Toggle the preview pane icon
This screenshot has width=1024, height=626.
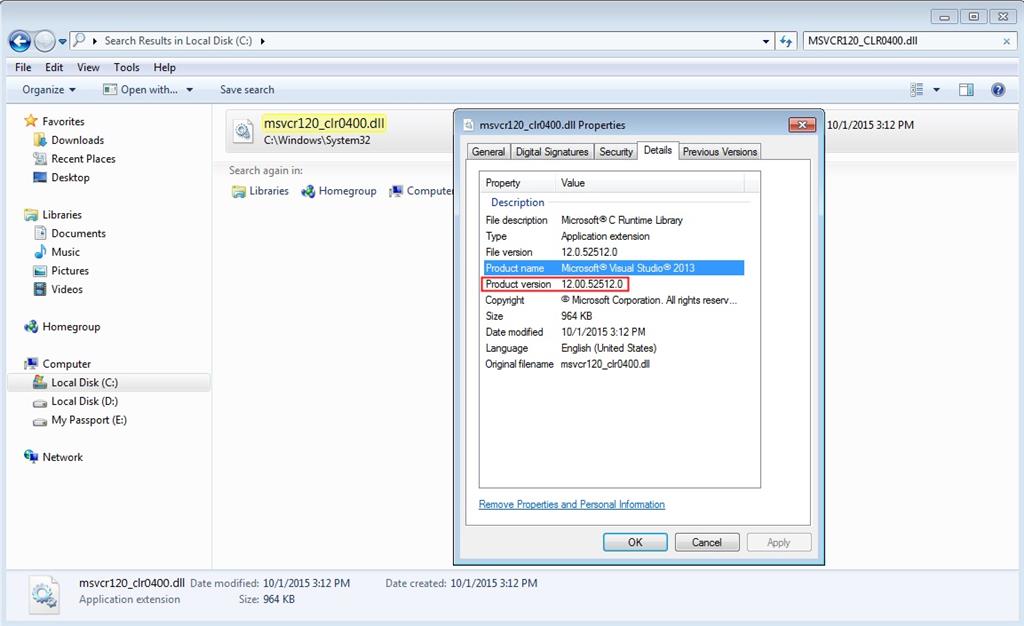point(966,89)
